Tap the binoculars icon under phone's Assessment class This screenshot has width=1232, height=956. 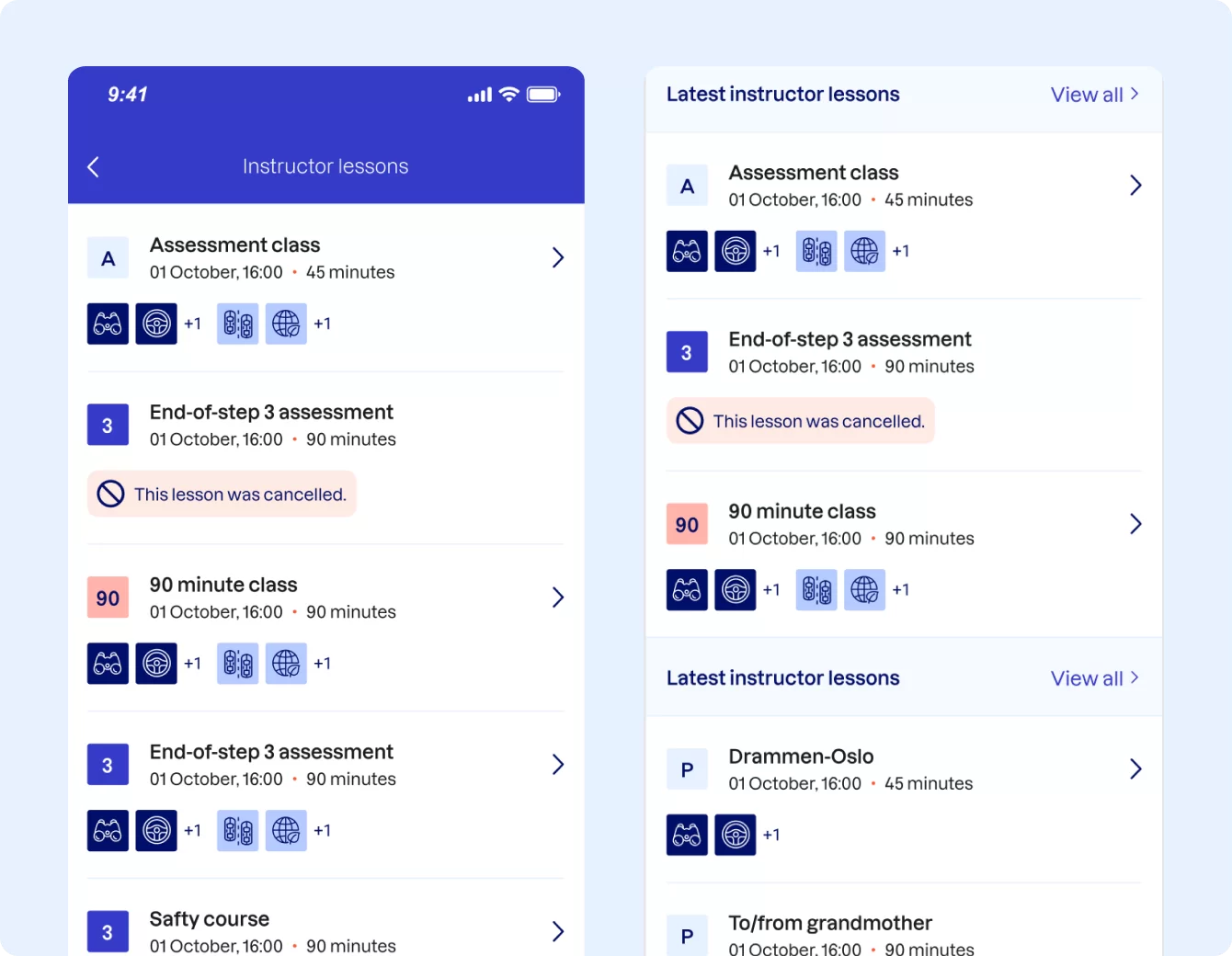(108, 324)
